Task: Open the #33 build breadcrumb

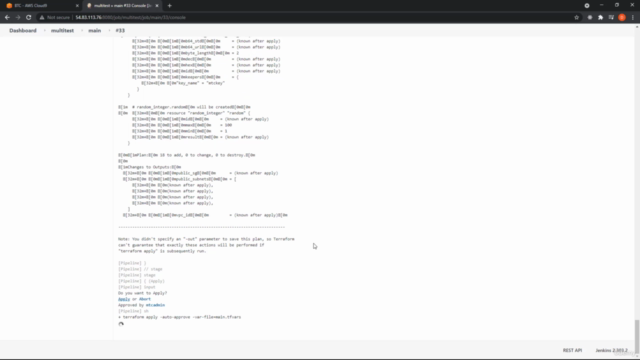Action: coord(120,31)
